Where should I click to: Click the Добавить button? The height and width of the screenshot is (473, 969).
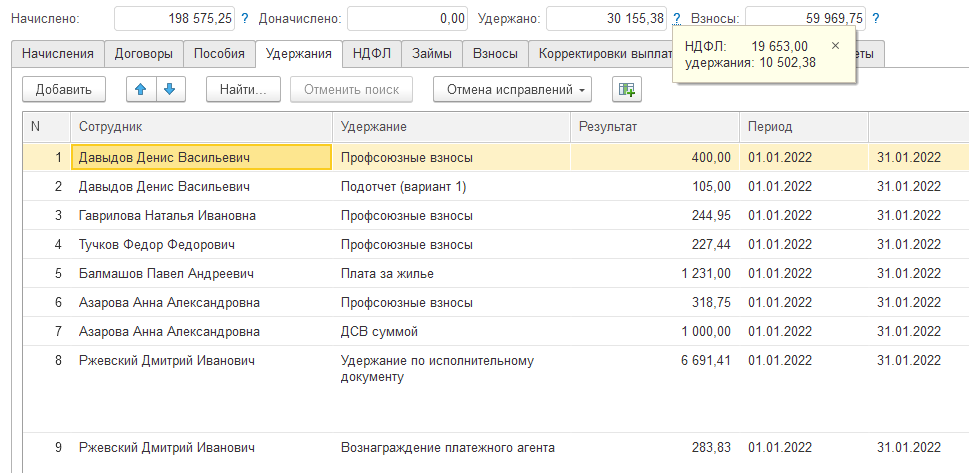64,90
